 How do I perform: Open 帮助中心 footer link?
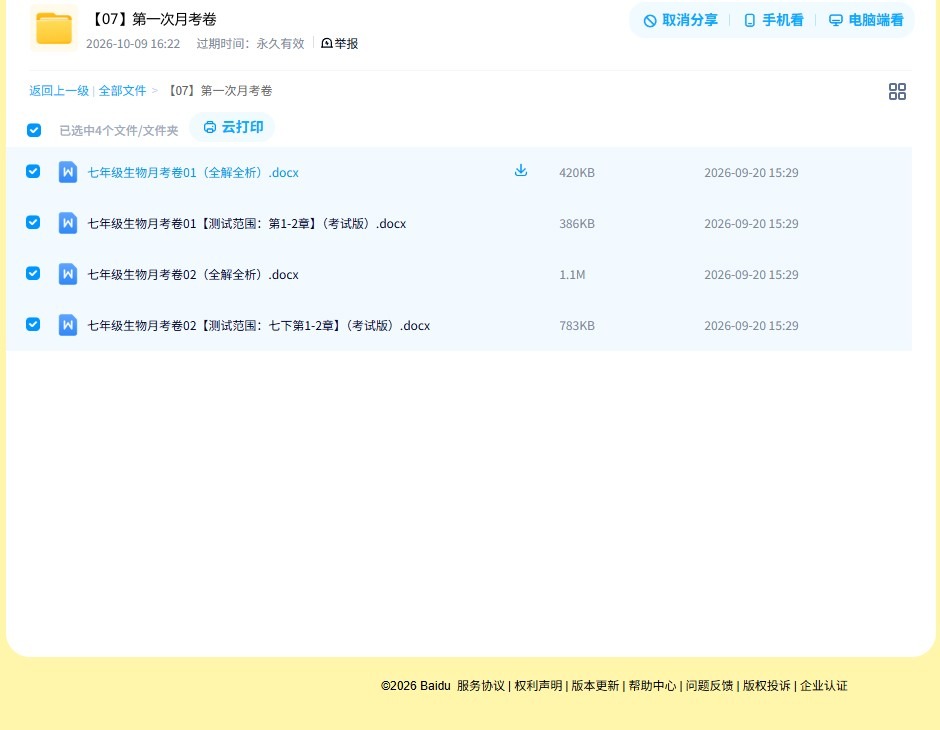coord(652,686)
